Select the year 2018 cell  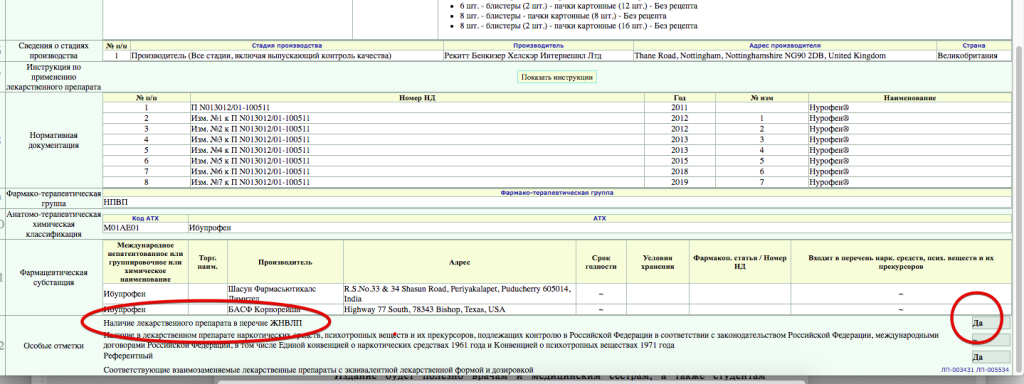pos(679,171)
